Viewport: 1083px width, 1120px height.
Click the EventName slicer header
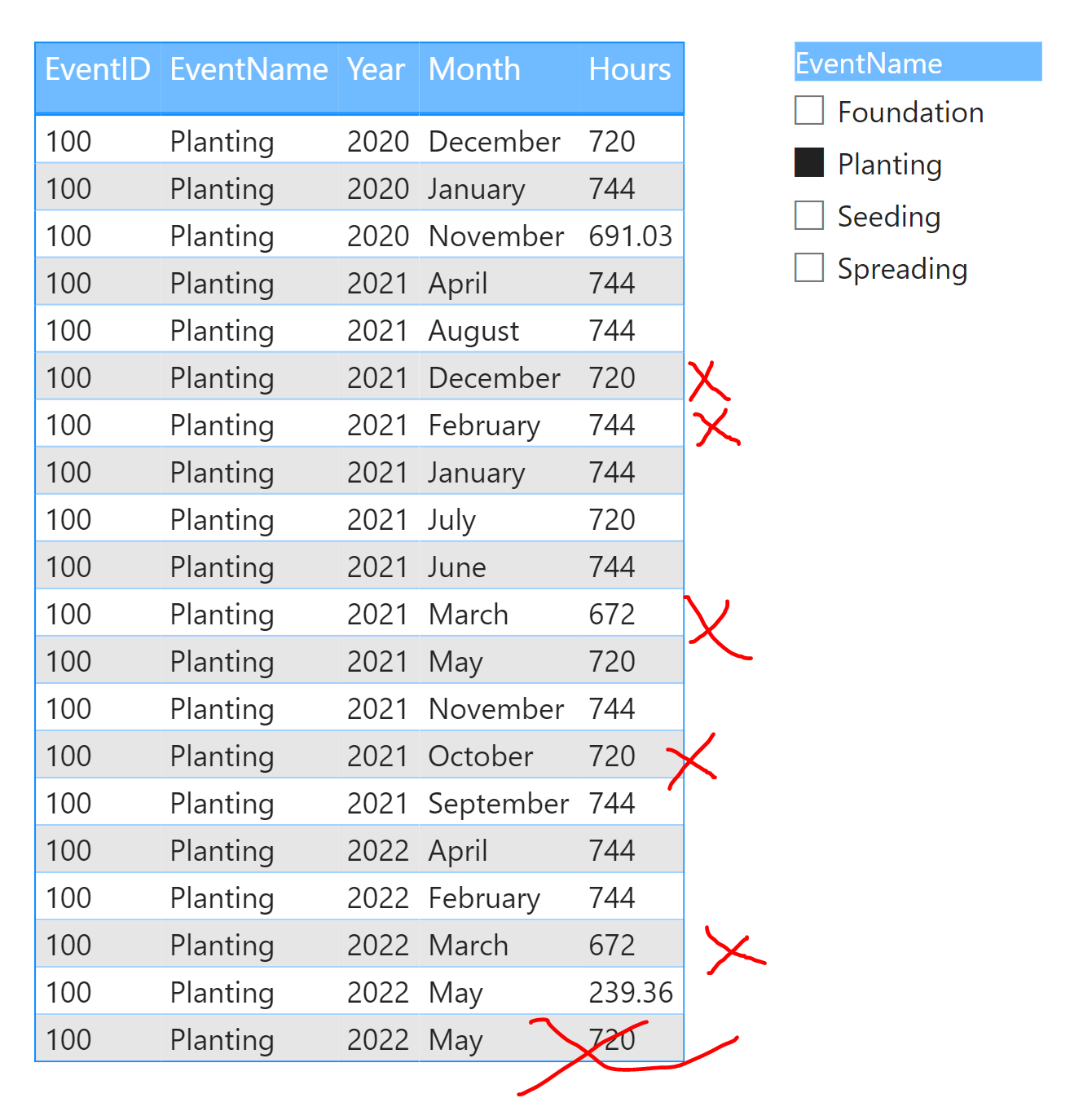(x=917, y=63)
